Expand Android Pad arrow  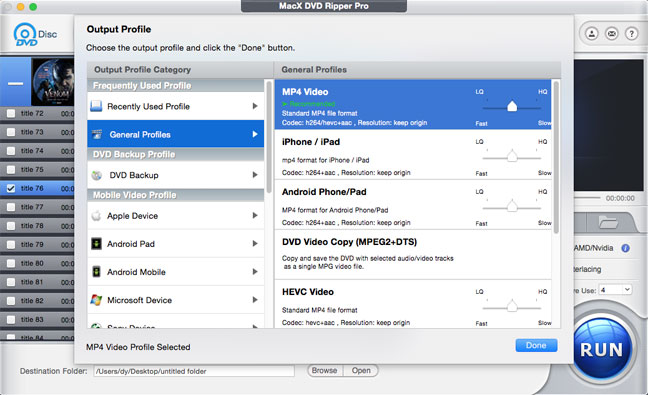[x=255, y=243]
